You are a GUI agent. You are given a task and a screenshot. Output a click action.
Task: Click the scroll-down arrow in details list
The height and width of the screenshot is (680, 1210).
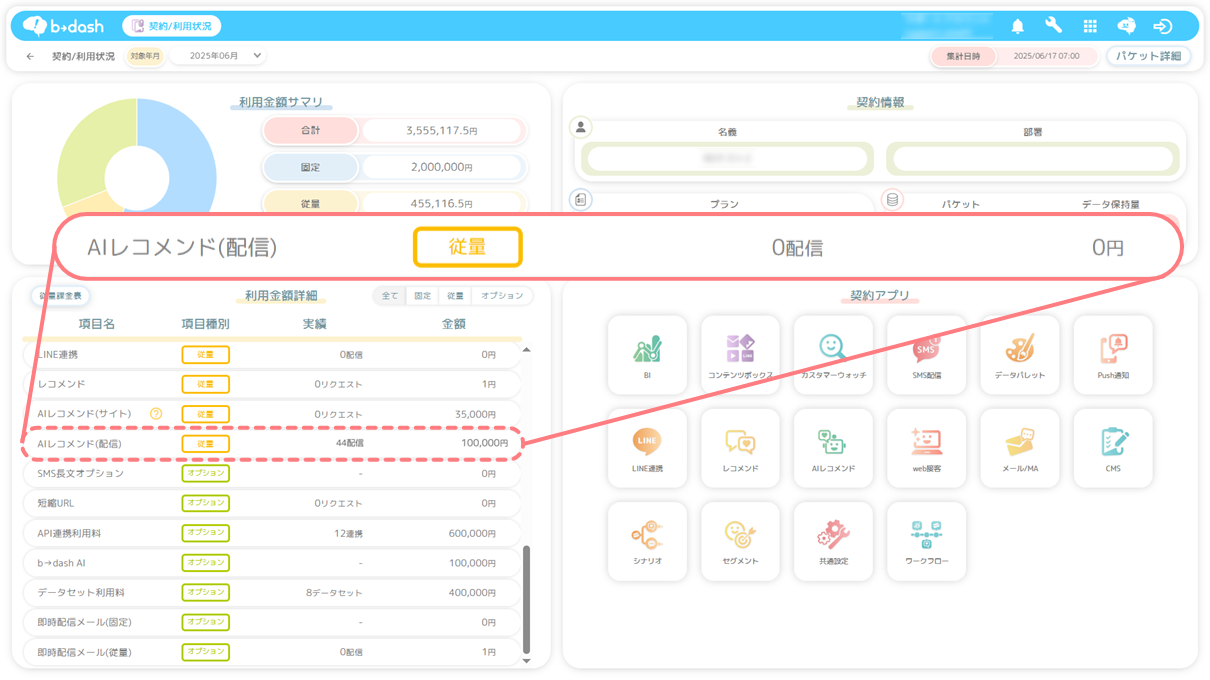[527, 660]
